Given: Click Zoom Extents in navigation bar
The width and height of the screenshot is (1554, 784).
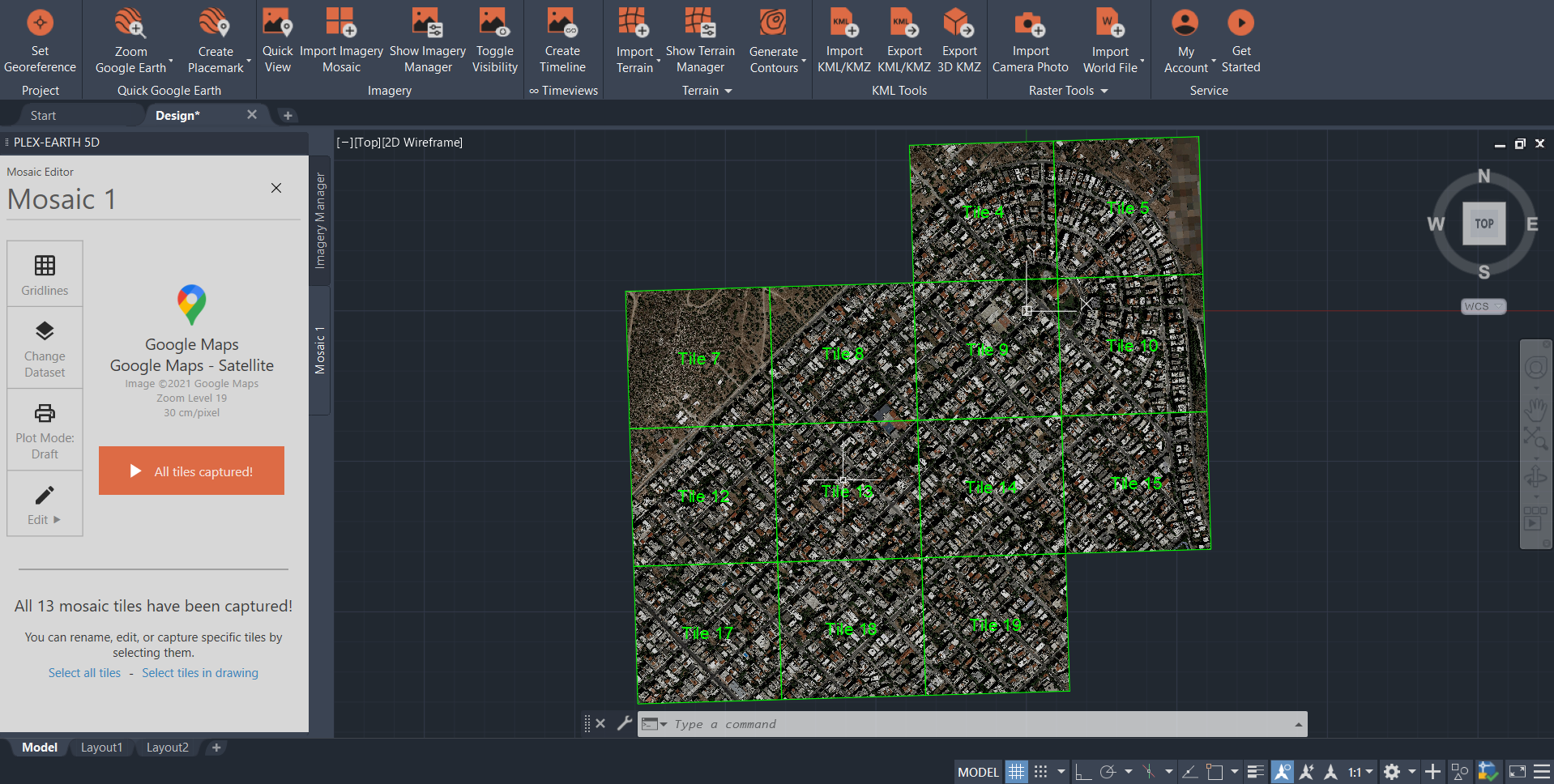Looking at the screenshot, I should (1535, 438).
